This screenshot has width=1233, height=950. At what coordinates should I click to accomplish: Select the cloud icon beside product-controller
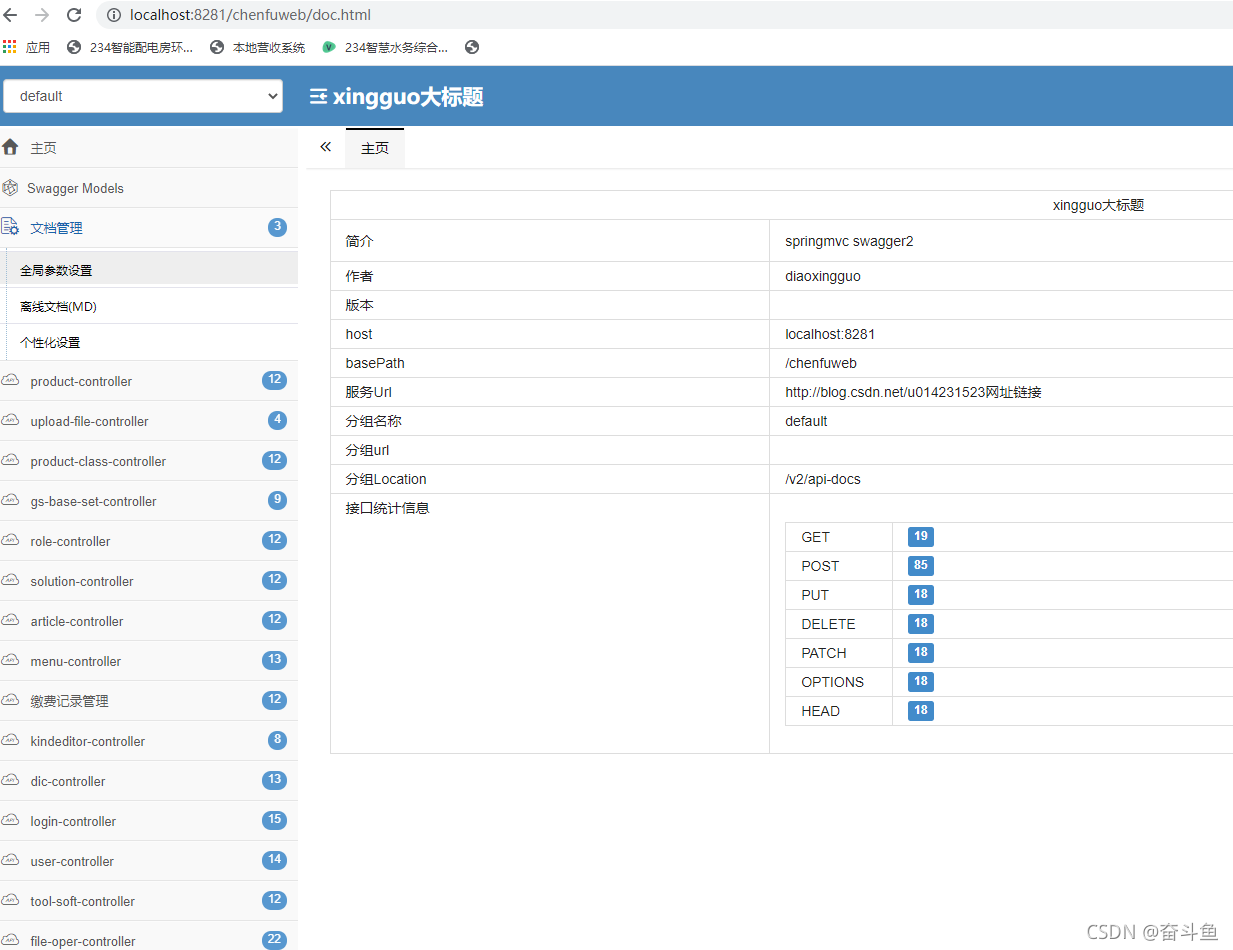coord(11,380)
